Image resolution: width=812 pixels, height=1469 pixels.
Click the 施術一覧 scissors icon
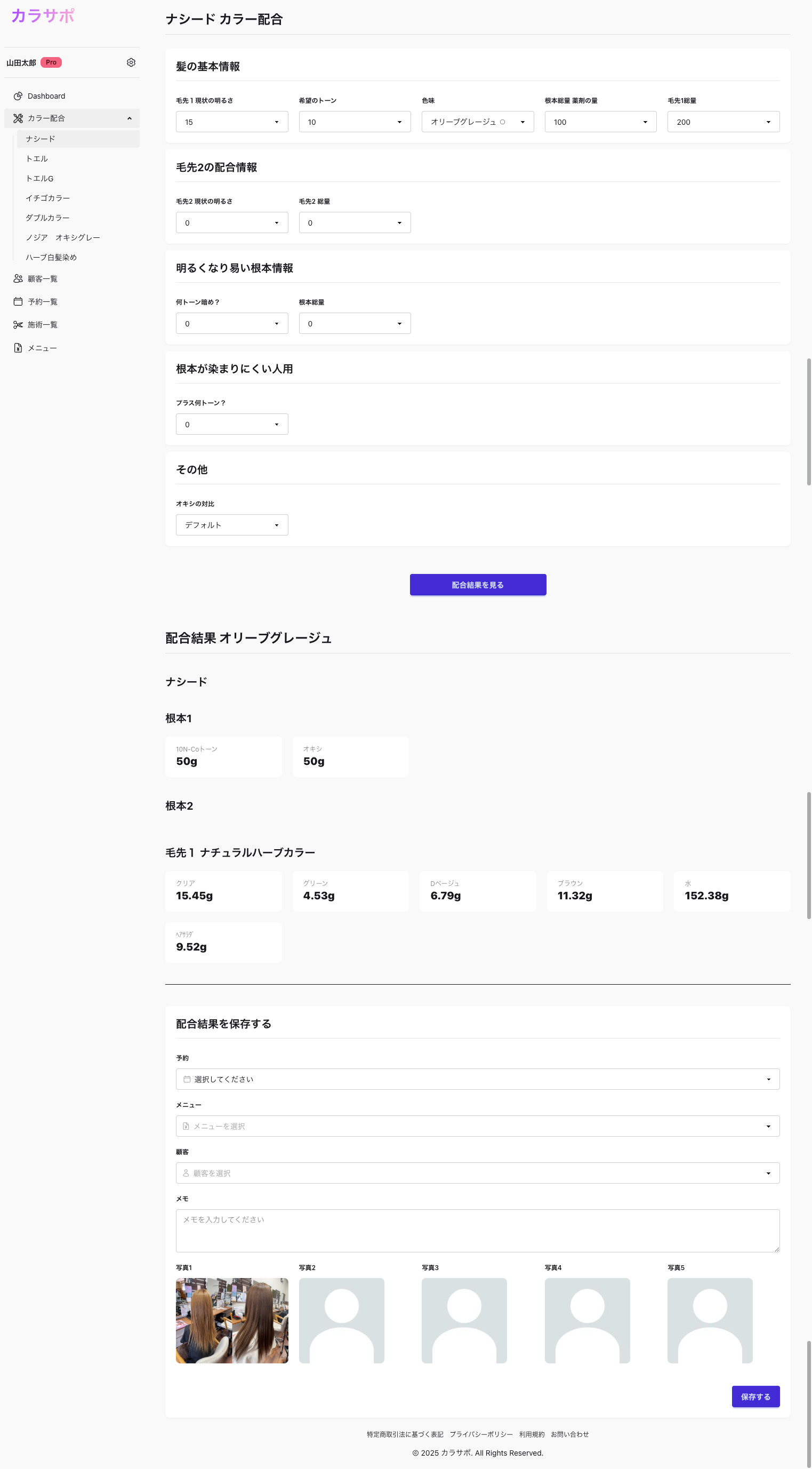18,324
